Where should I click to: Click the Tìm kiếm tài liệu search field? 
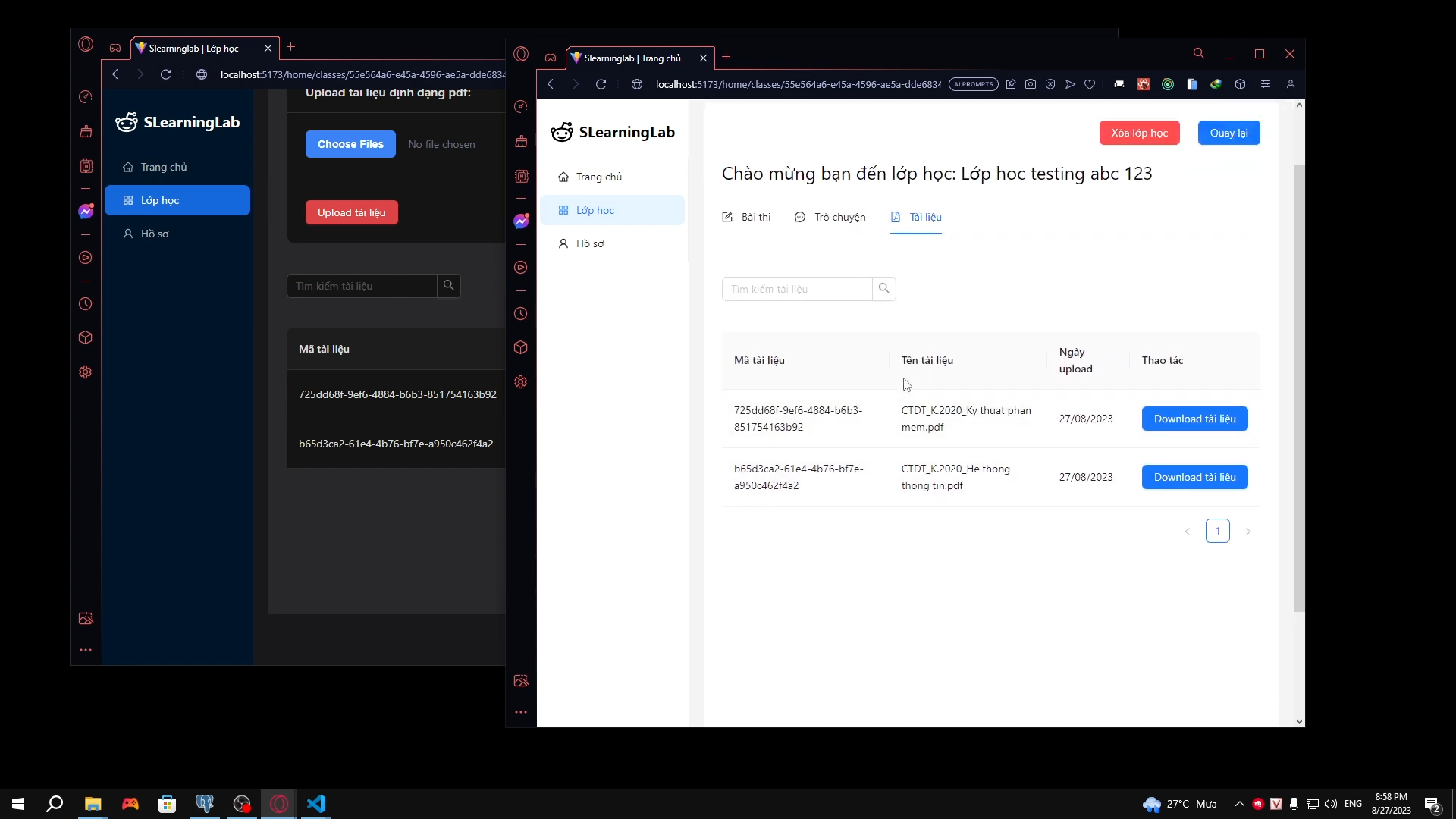[796, 289]
